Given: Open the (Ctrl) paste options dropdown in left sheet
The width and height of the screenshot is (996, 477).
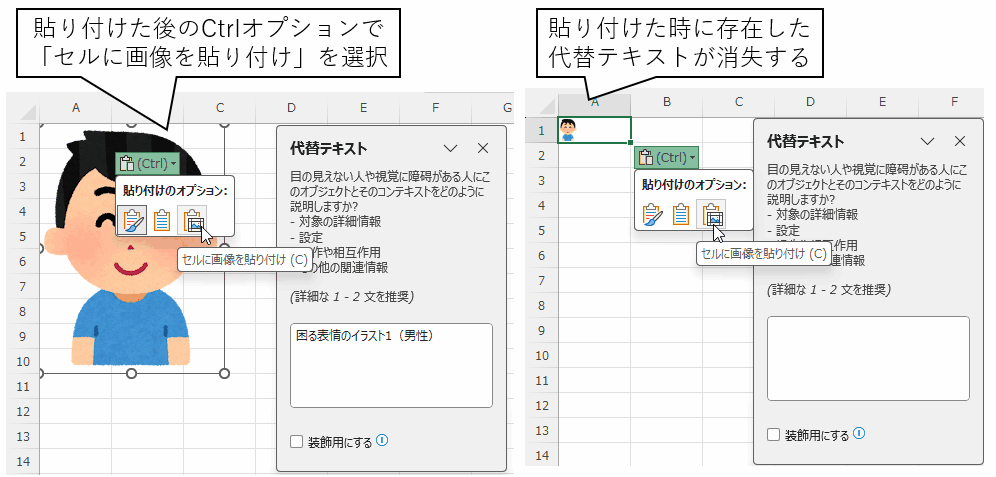Looking at the screenshot, I should [148, 164].
